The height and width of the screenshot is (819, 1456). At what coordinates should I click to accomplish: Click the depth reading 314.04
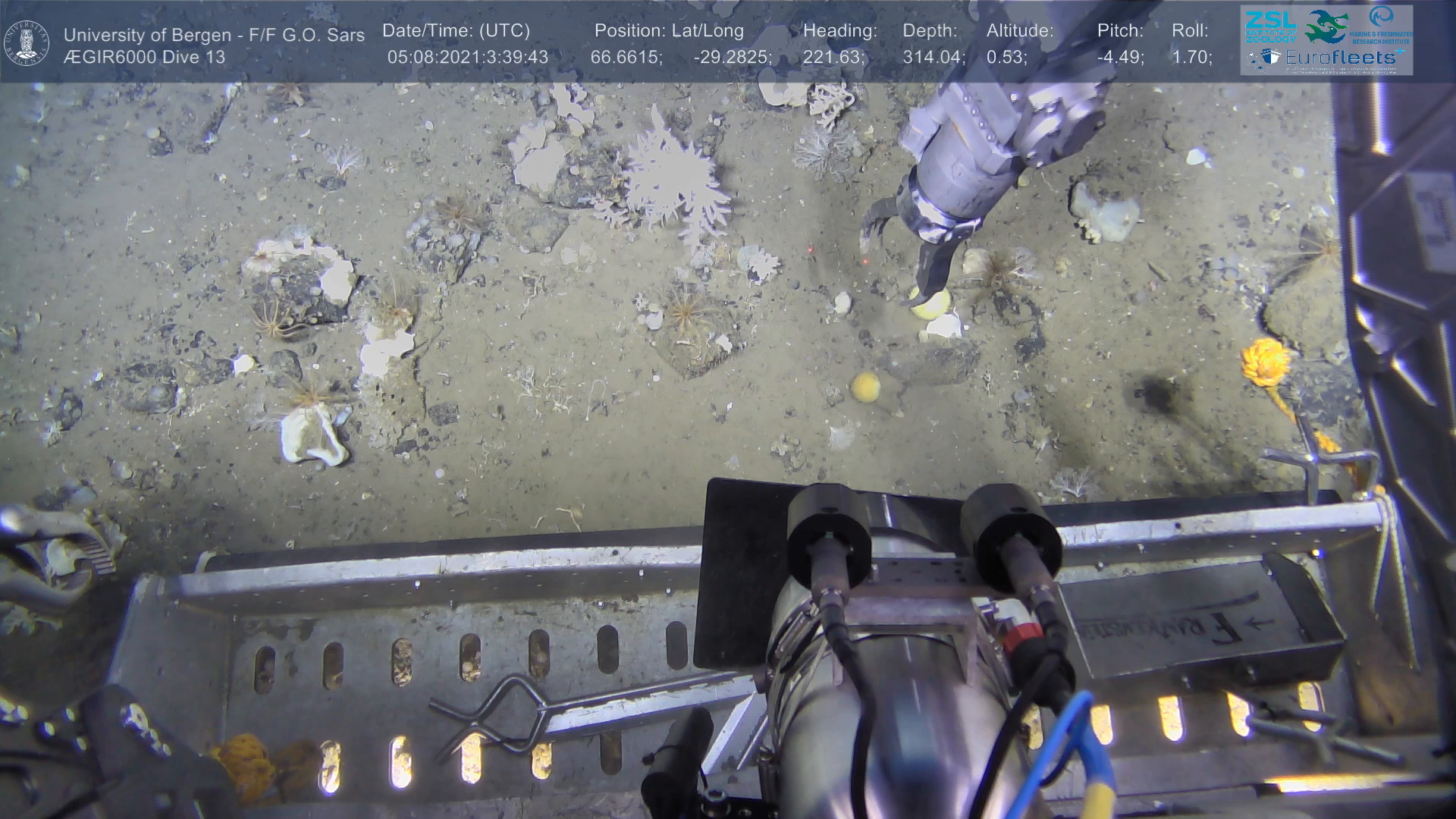coord(932,57)
